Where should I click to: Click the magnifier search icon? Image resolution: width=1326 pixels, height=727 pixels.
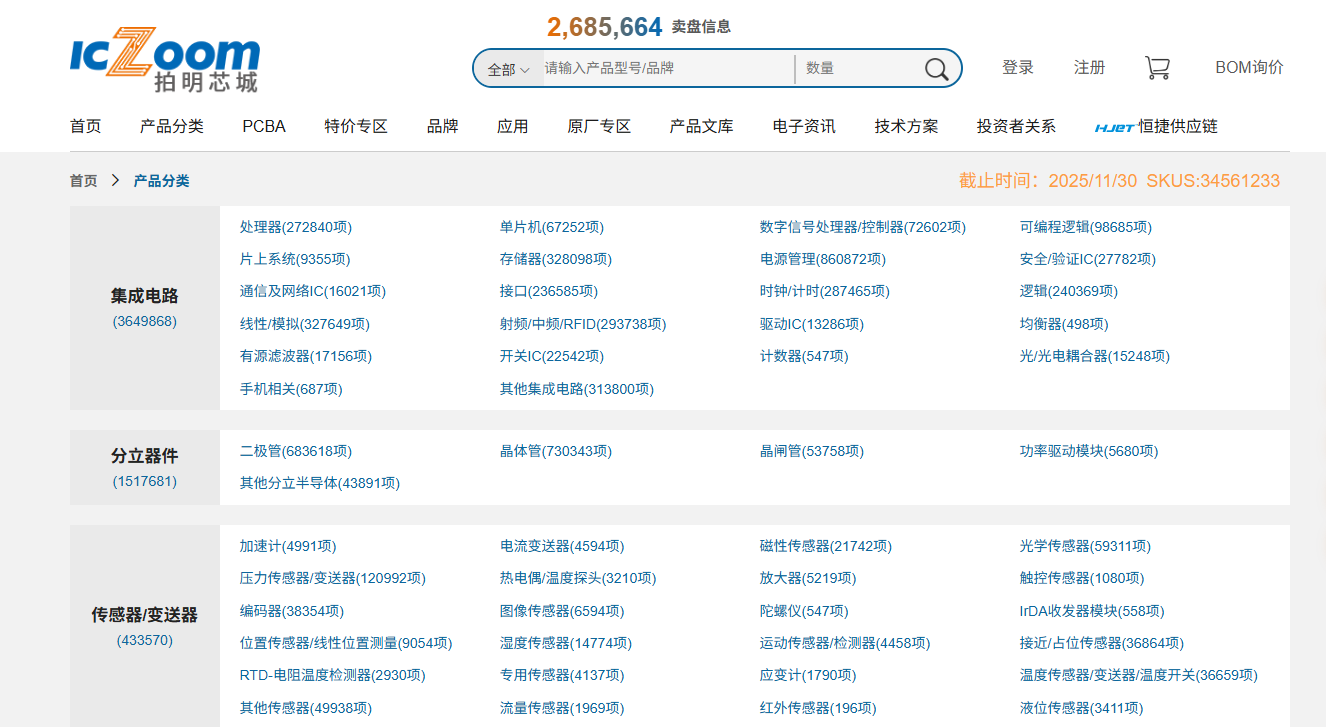(936, 69)
